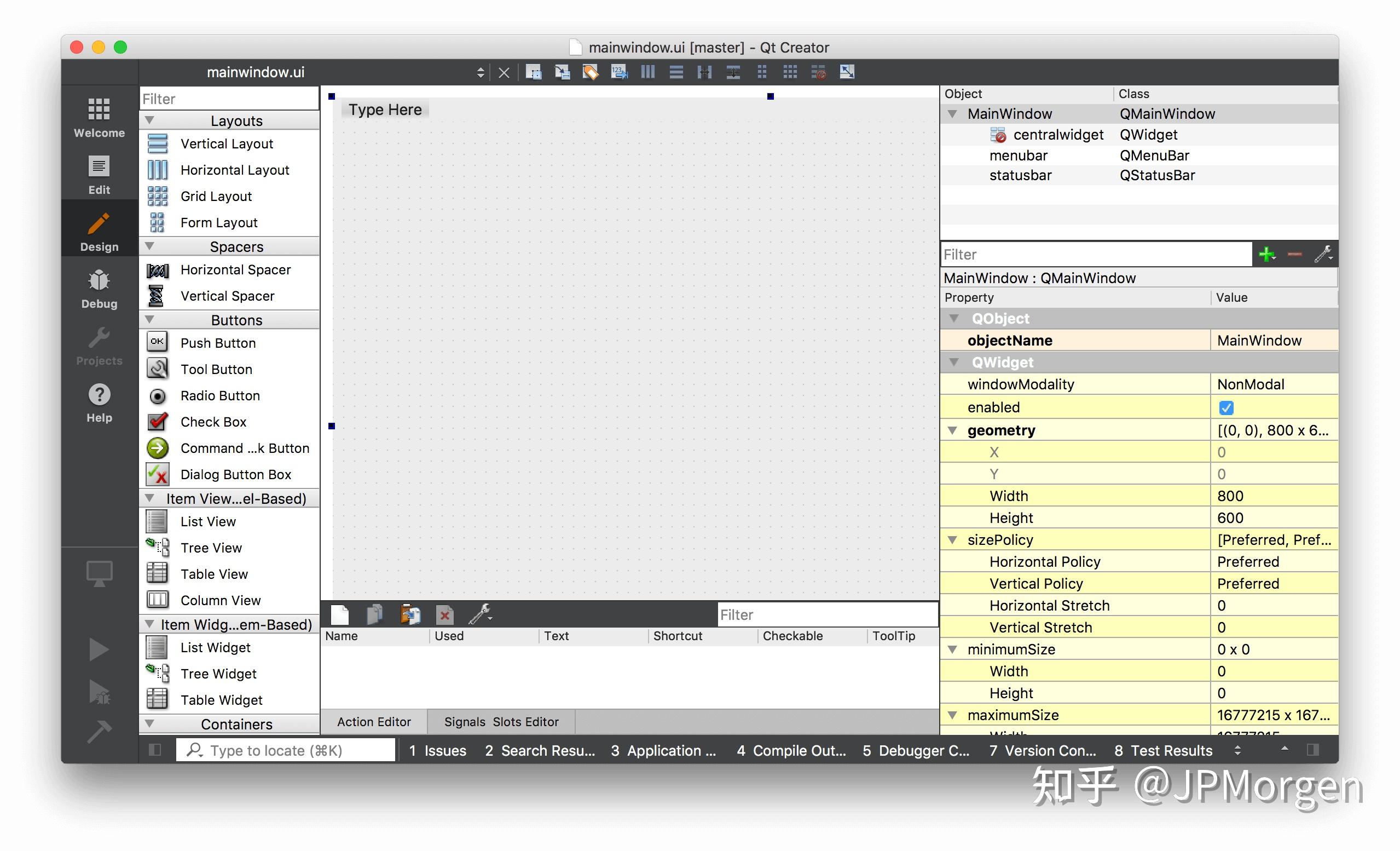Open the Welcome mode in sidebar

click(99, 116)
